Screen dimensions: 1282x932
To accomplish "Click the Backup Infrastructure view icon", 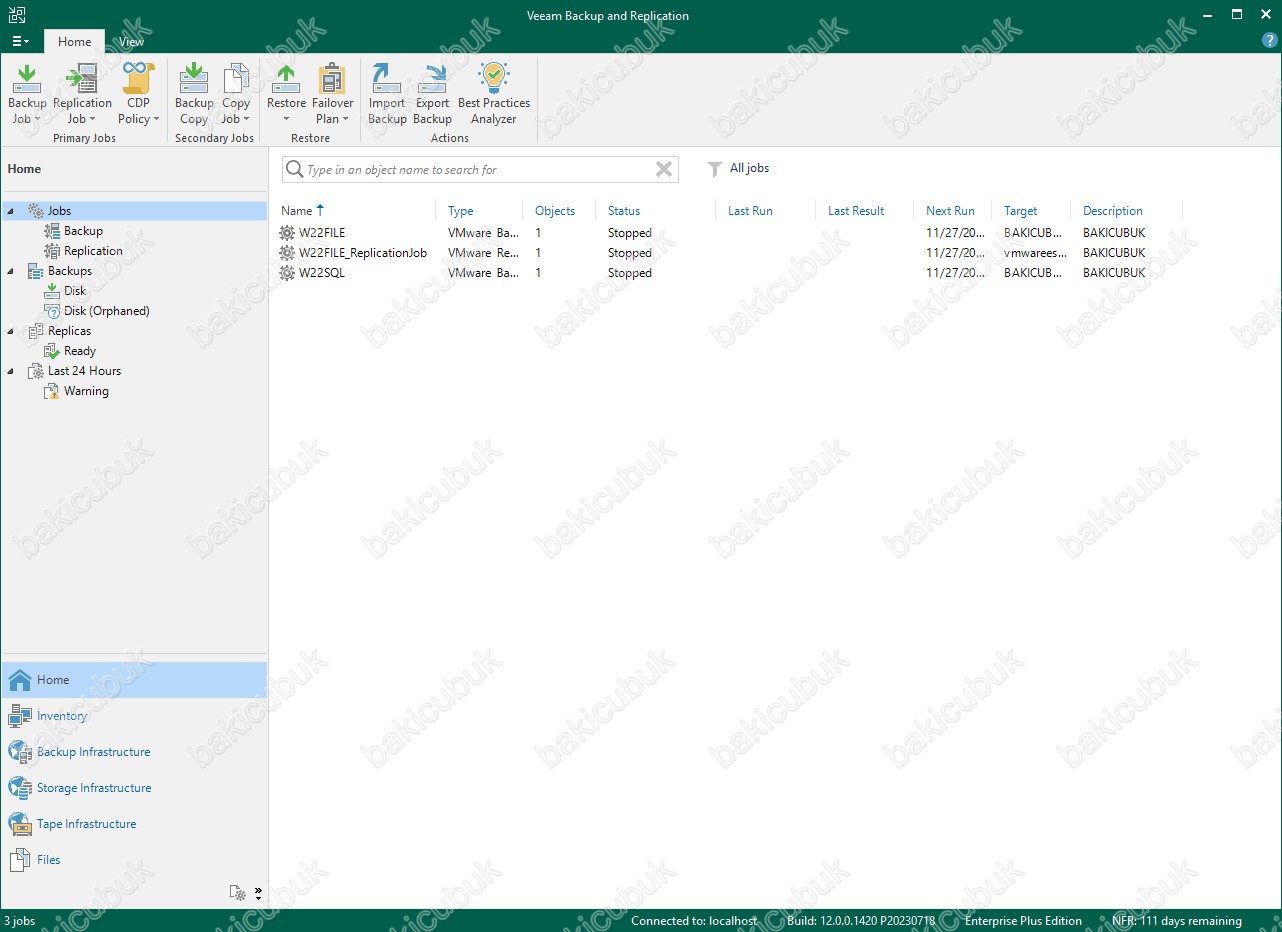I will 20,752.
